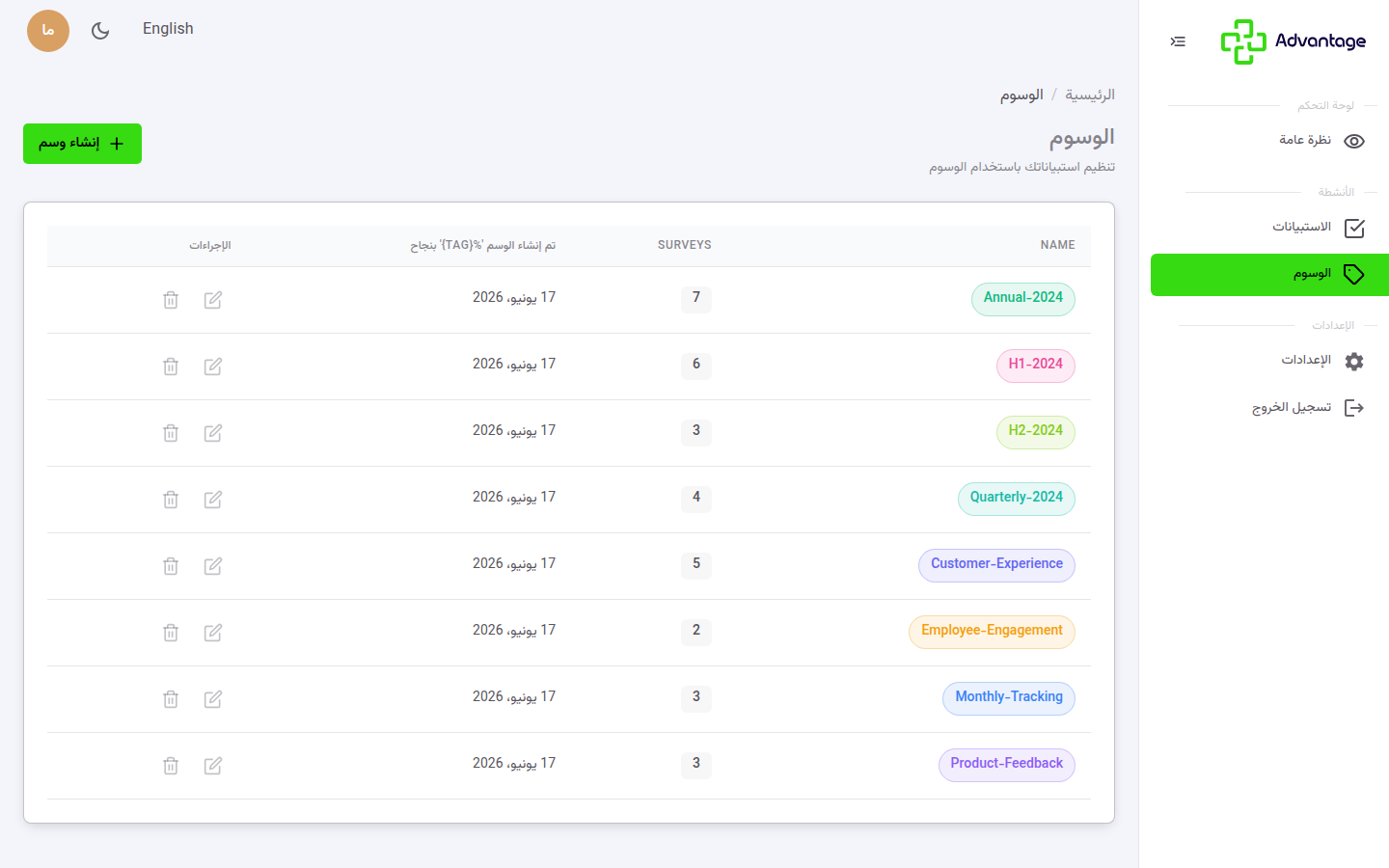The image size is (1389, 868).
Task: Click the SURVEYS column header
Action: point(685,245)
